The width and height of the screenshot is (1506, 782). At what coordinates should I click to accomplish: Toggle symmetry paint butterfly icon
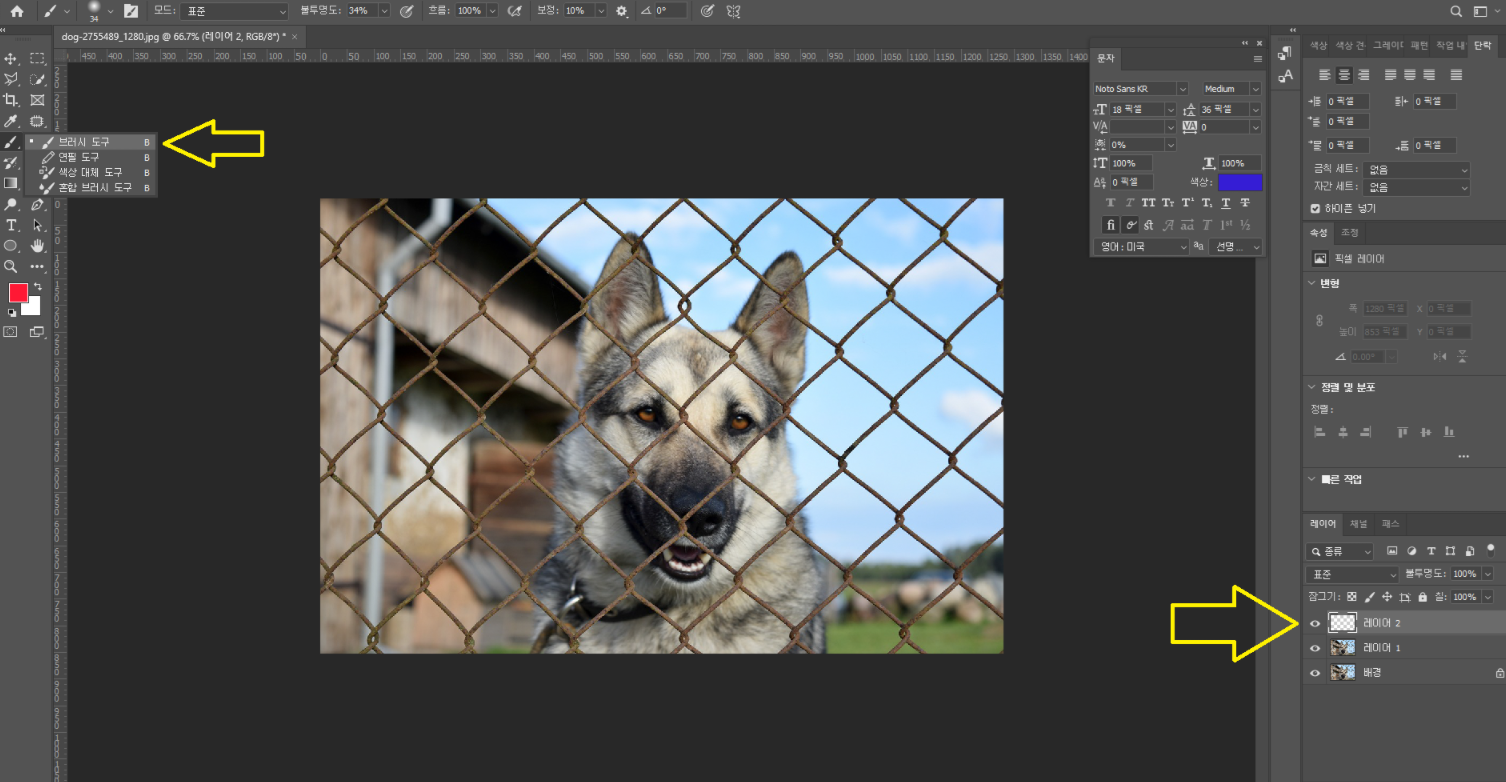point(733,11)
